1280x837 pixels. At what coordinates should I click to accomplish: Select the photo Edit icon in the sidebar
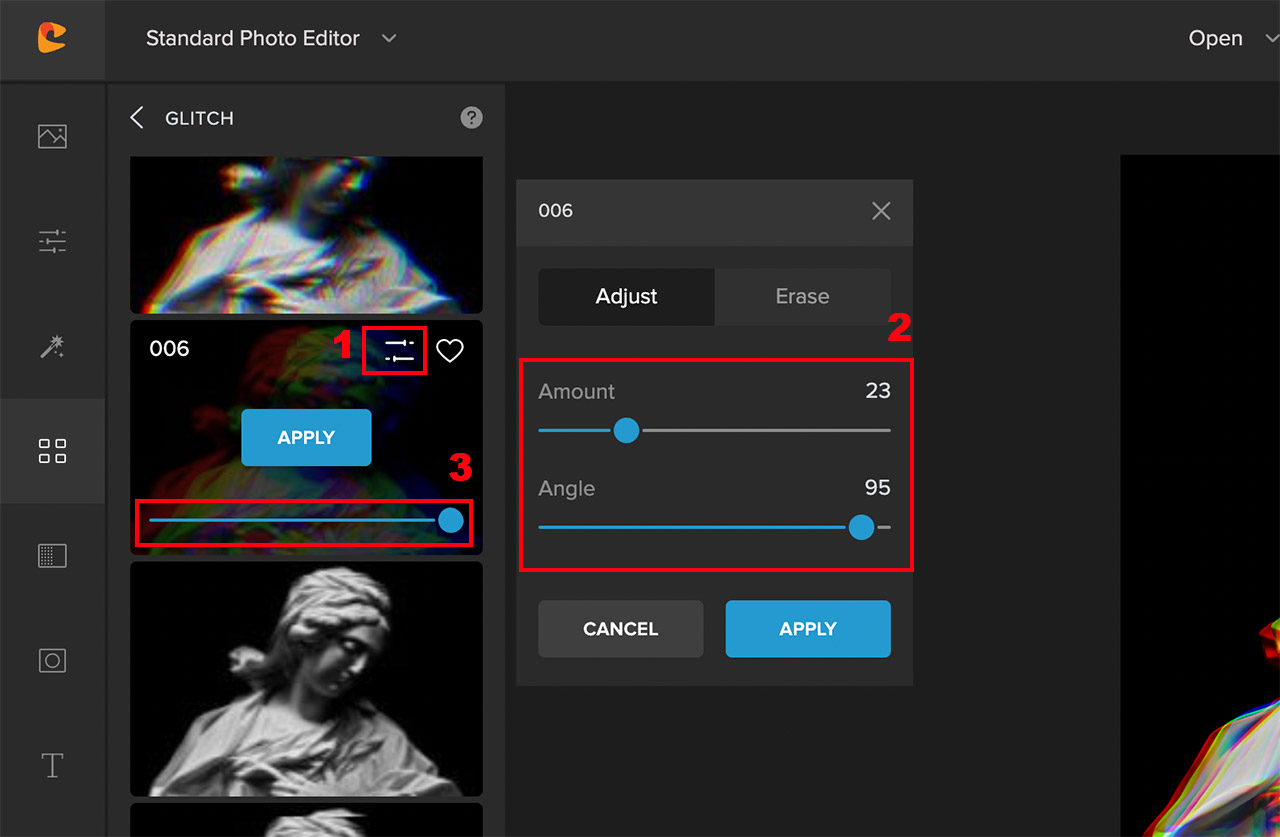pyautogui.click(x=54, y=135)
